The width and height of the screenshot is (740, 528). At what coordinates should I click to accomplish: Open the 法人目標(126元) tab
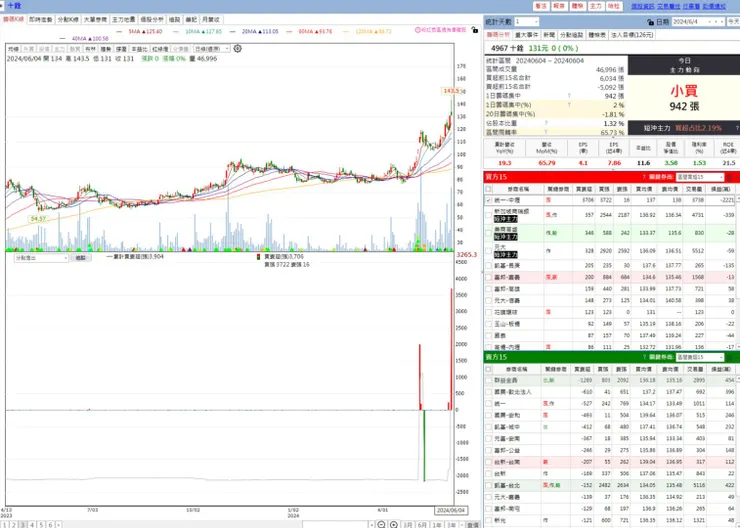(x=632, y=35)
